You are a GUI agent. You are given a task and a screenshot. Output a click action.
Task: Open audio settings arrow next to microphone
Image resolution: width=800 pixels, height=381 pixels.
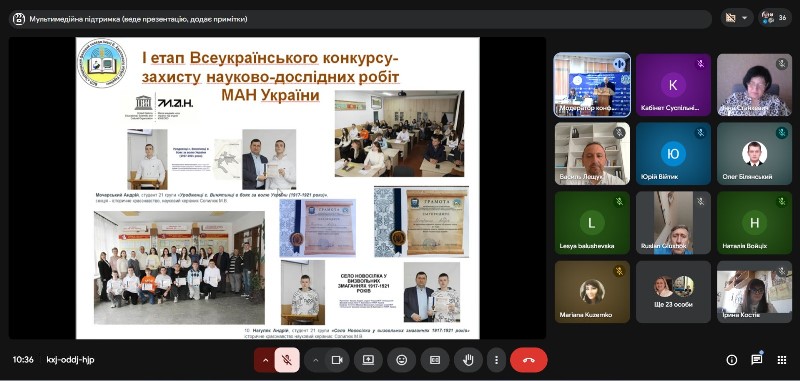tap(265, 360)
